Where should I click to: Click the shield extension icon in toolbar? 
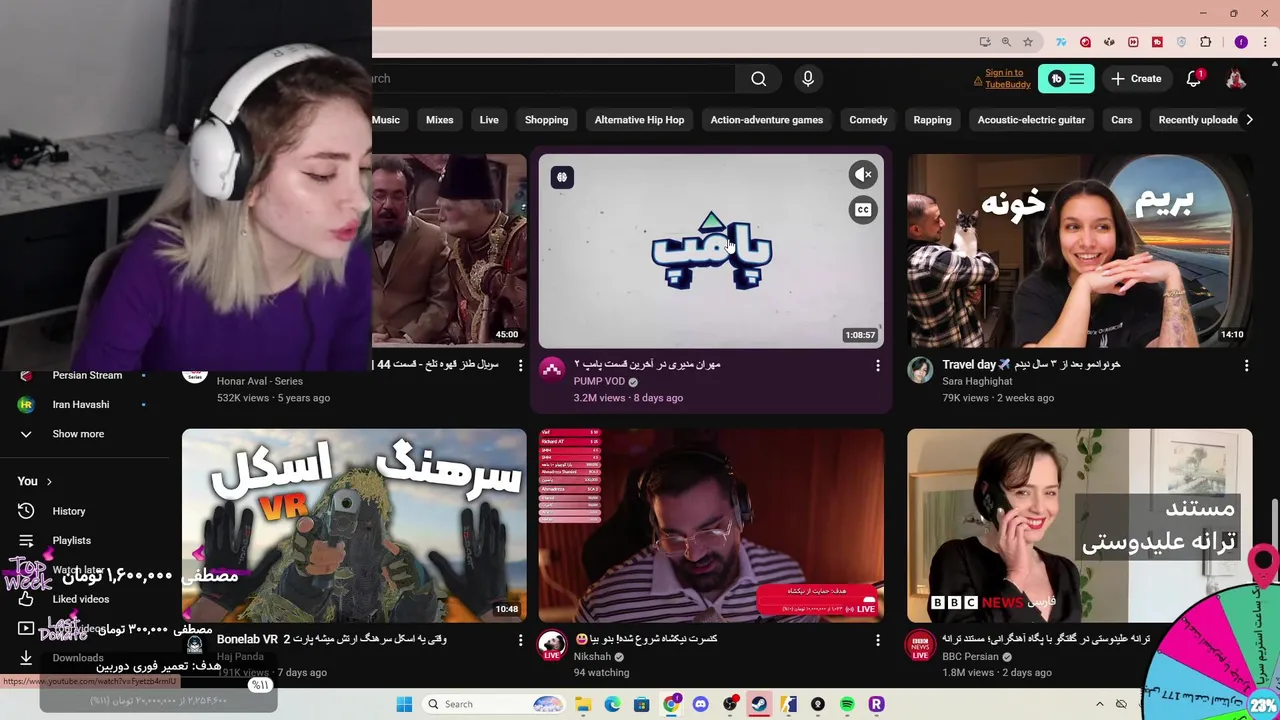[x=1181, y=42]
